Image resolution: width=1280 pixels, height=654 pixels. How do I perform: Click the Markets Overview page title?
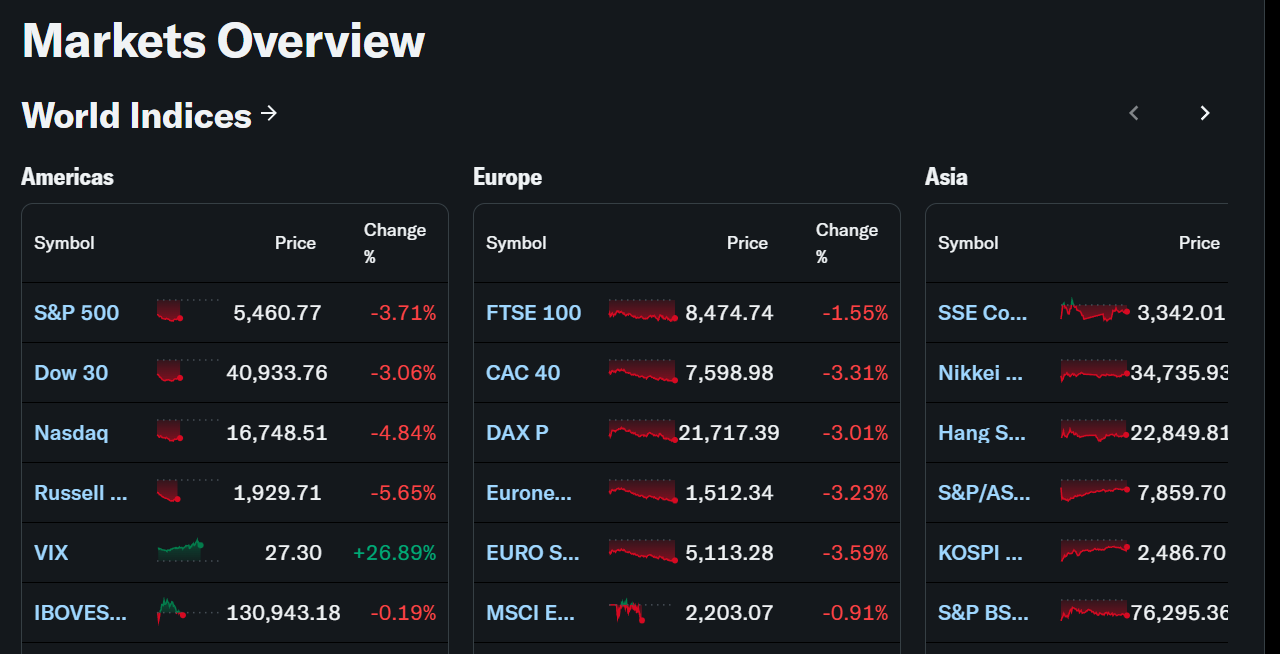click(x=223, y=41)
